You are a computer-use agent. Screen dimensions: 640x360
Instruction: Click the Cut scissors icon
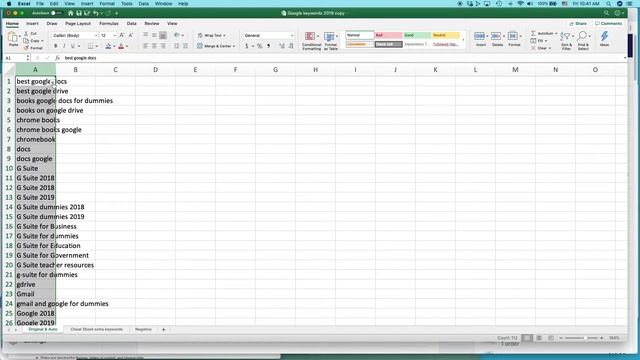click(x=26, y=33)
